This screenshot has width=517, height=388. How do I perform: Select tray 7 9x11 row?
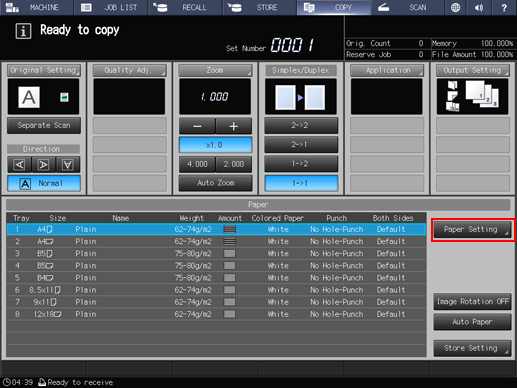pyautogui.click(x=216, y=302)
